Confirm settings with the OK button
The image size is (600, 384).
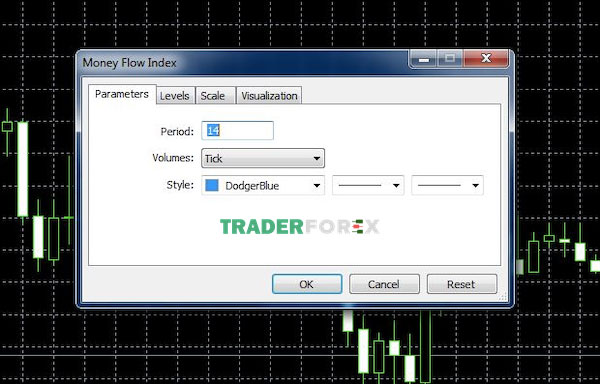(307, 284)
